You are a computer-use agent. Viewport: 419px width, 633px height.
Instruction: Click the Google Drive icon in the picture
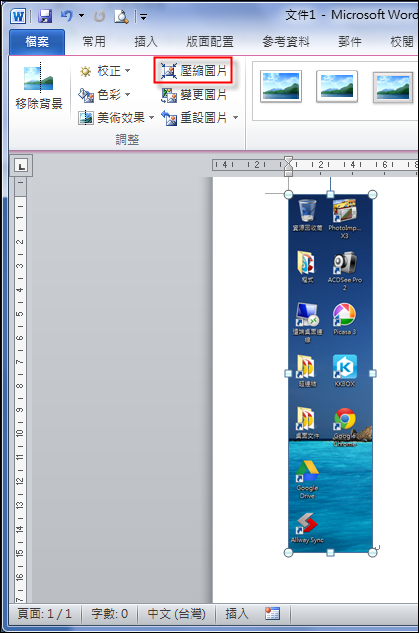307,471
